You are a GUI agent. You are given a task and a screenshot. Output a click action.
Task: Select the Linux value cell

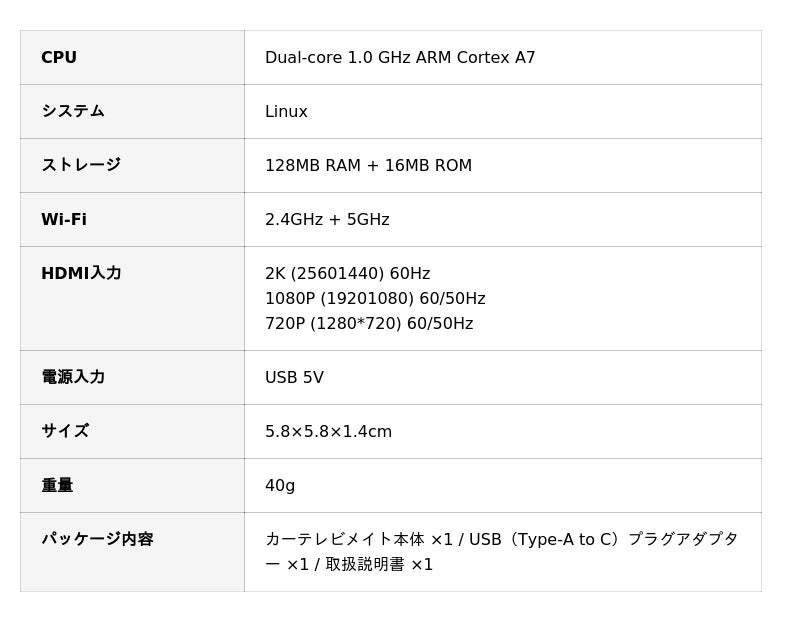[x=286, y=112]
